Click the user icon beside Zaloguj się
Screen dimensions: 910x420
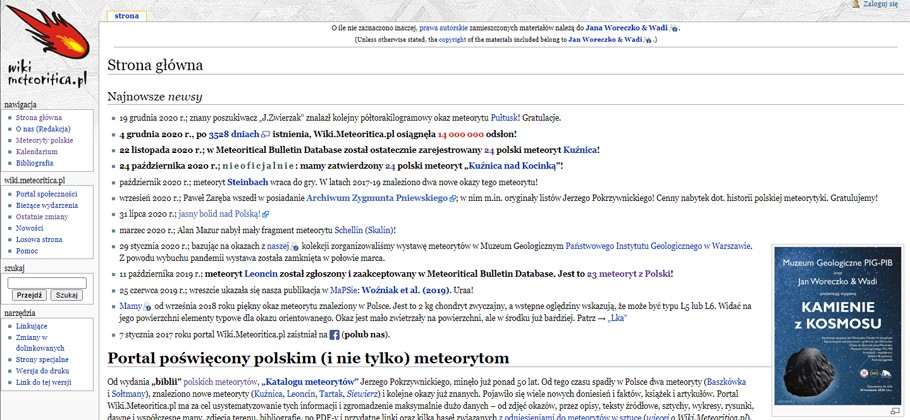tap(855, 4)
